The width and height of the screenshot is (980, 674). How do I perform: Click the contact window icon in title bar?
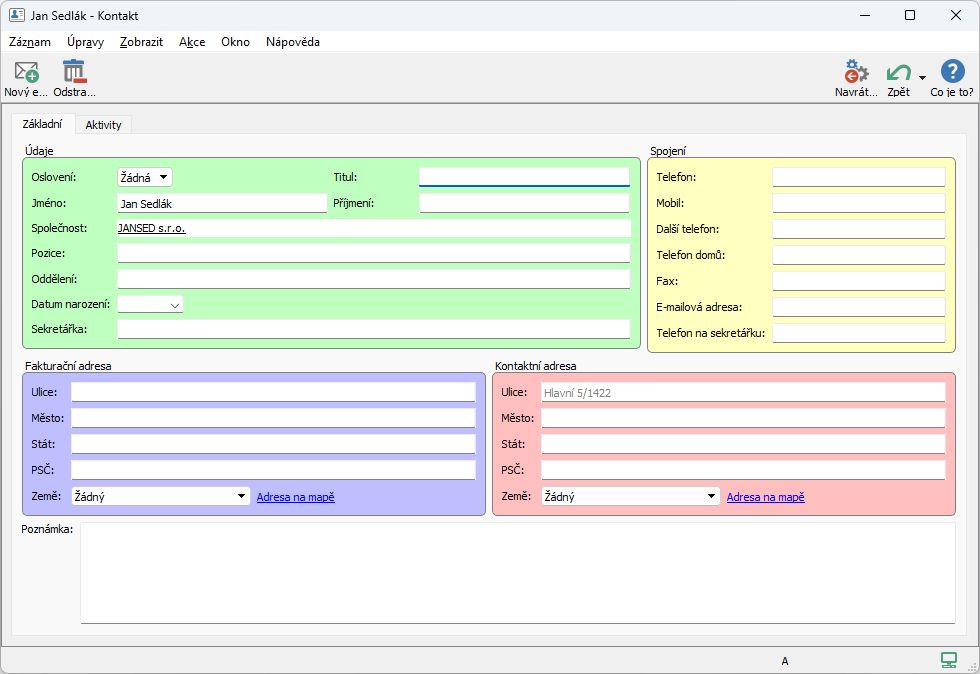[x=17, y=15]
